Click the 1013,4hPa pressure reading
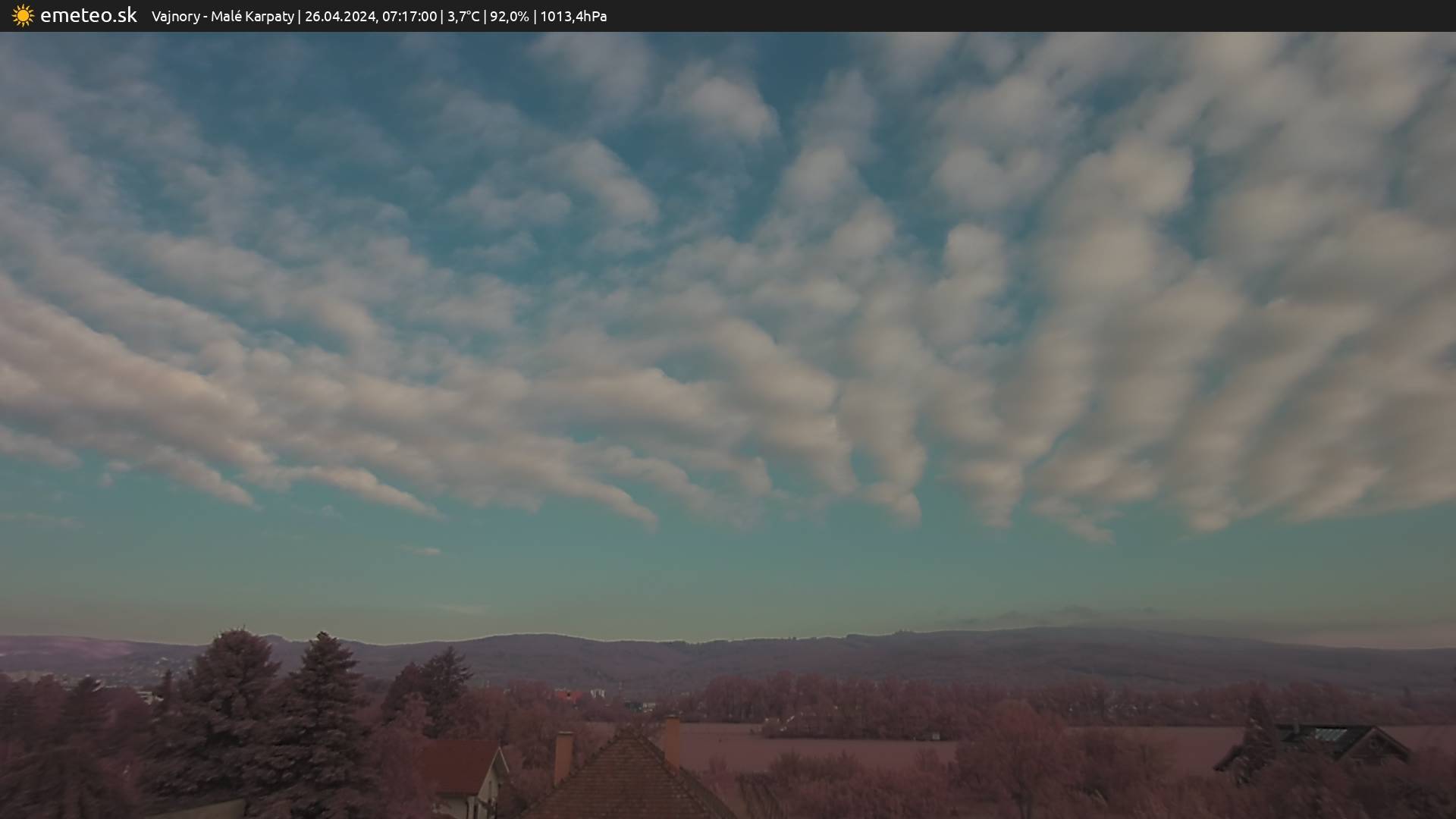Screen dimensions: 1456x819 pyautogui.click(x=573, y=17)
